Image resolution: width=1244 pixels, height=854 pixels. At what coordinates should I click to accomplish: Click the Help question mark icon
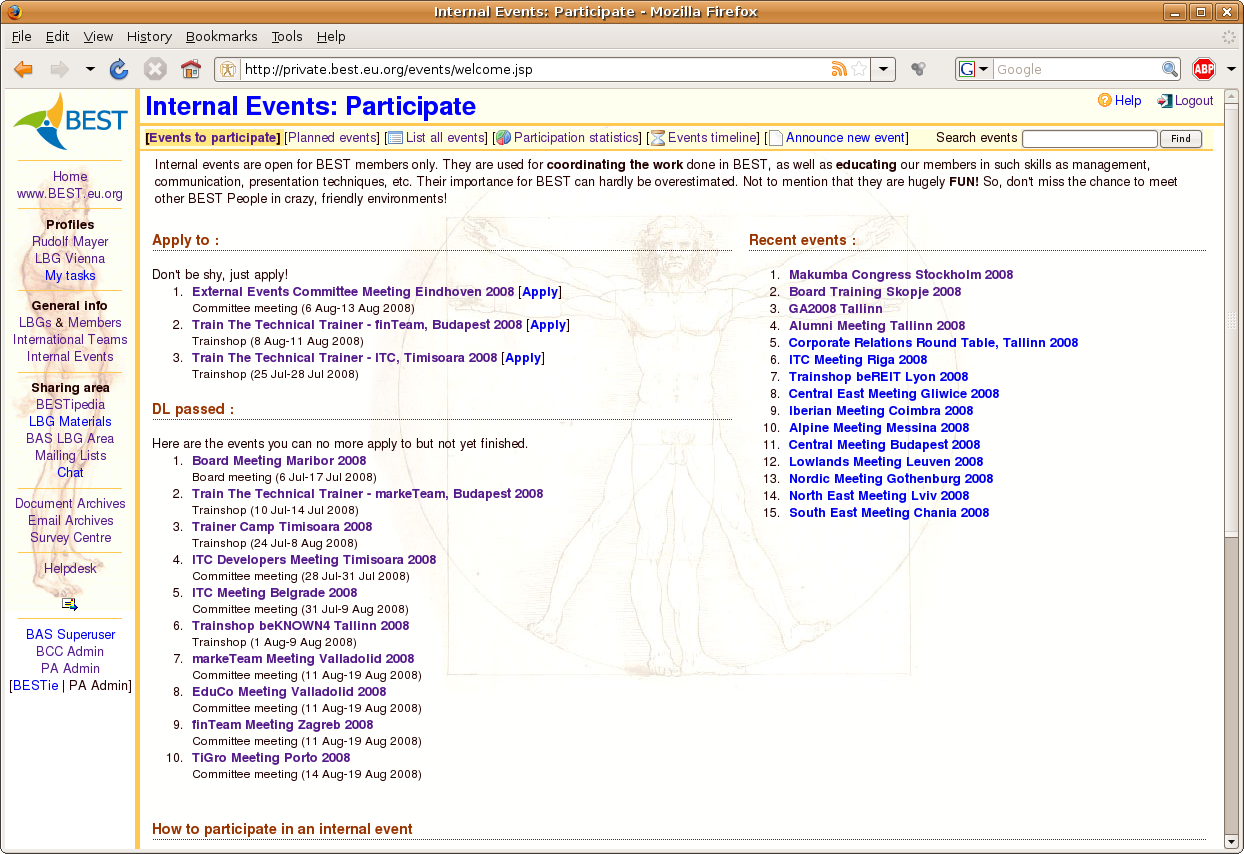[x=1105, y=100]
